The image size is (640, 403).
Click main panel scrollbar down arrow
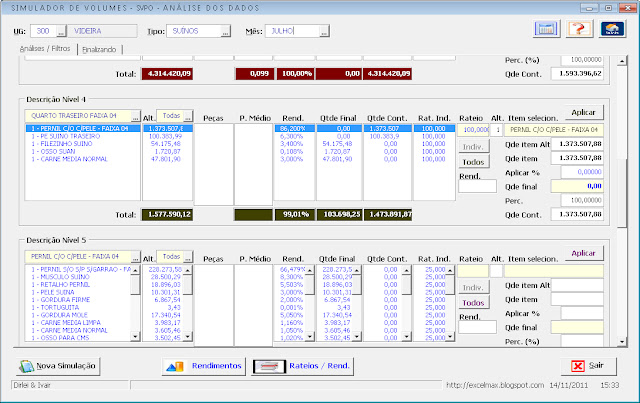pos(622,342)
